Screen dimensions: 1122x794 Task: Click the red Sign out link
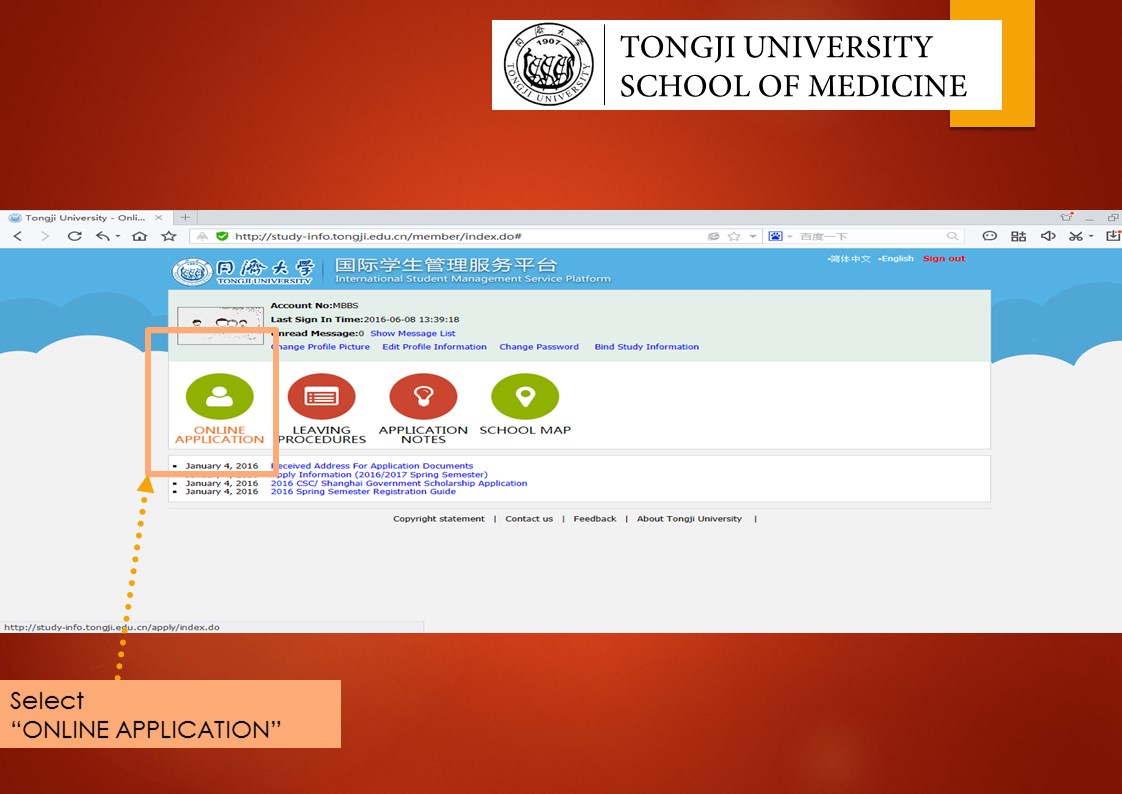pos(944,259)
